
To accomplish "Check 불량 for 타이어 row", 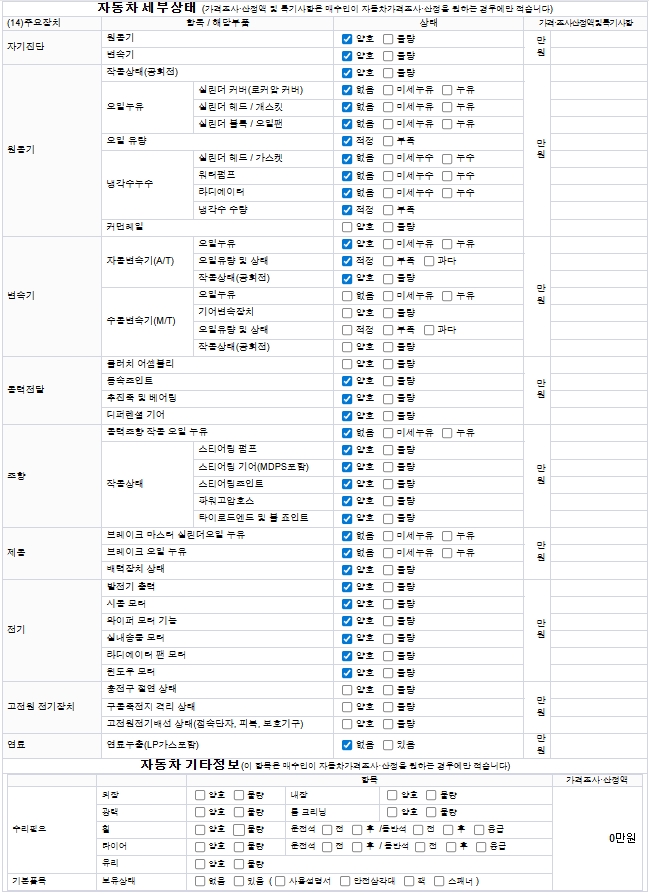I will click(x=239, y=846).
